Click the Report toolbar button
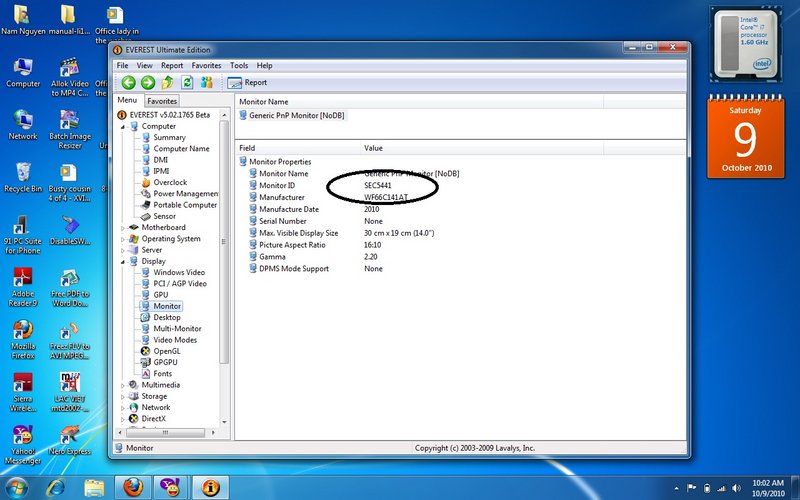Image resolution: width=800 pixels, height=500 pixels. pyautogui.click(x=250, y=83)
